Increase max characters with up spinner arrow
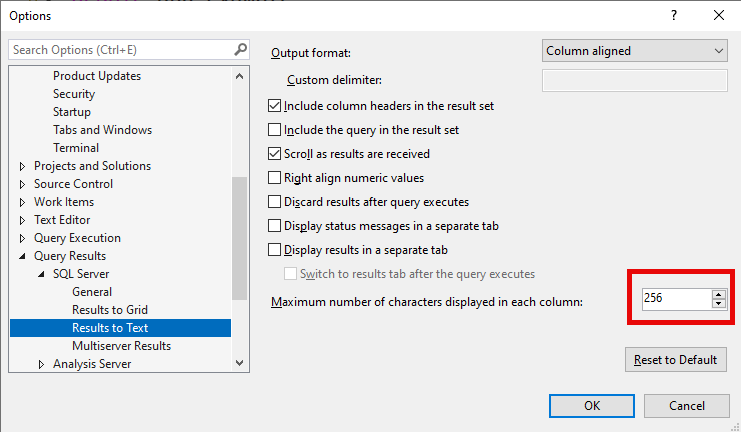Image resolution: width=741 pixels, height=432 pixels. click(718, 294)
